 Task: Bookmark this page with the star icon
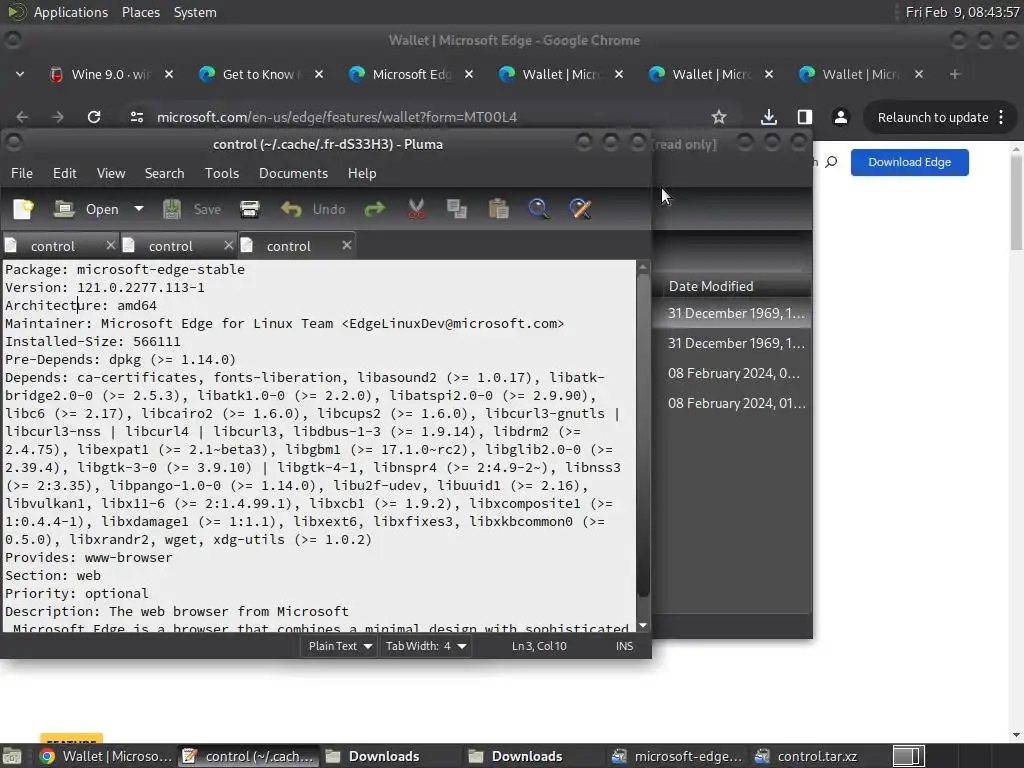click(719, 117)
